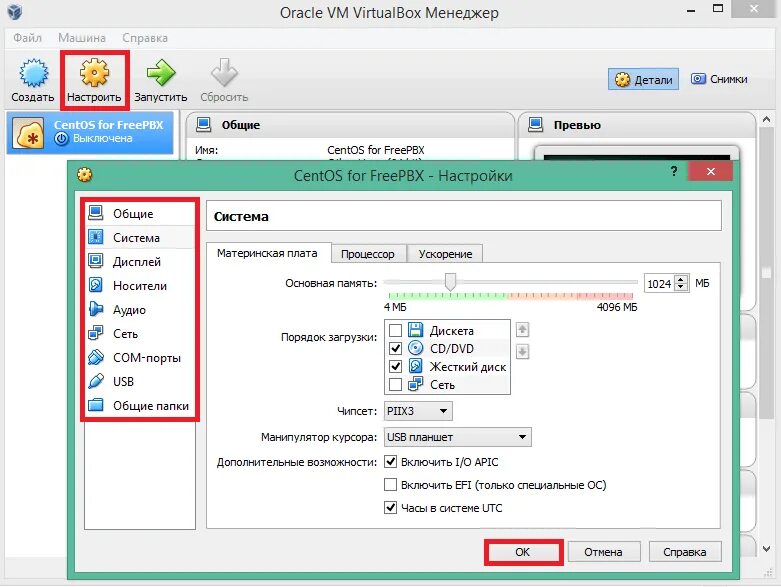Click the Сеть icon in boot order list
Viewport: 781px width, 587px height.
415,384
